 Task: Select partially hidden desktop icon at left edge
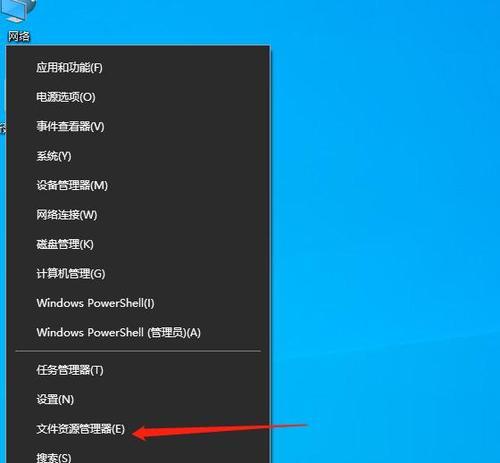[3, 127]
